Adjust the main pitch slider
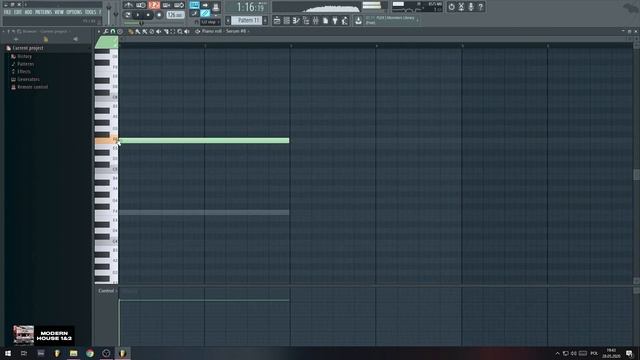 click(116, 14)
